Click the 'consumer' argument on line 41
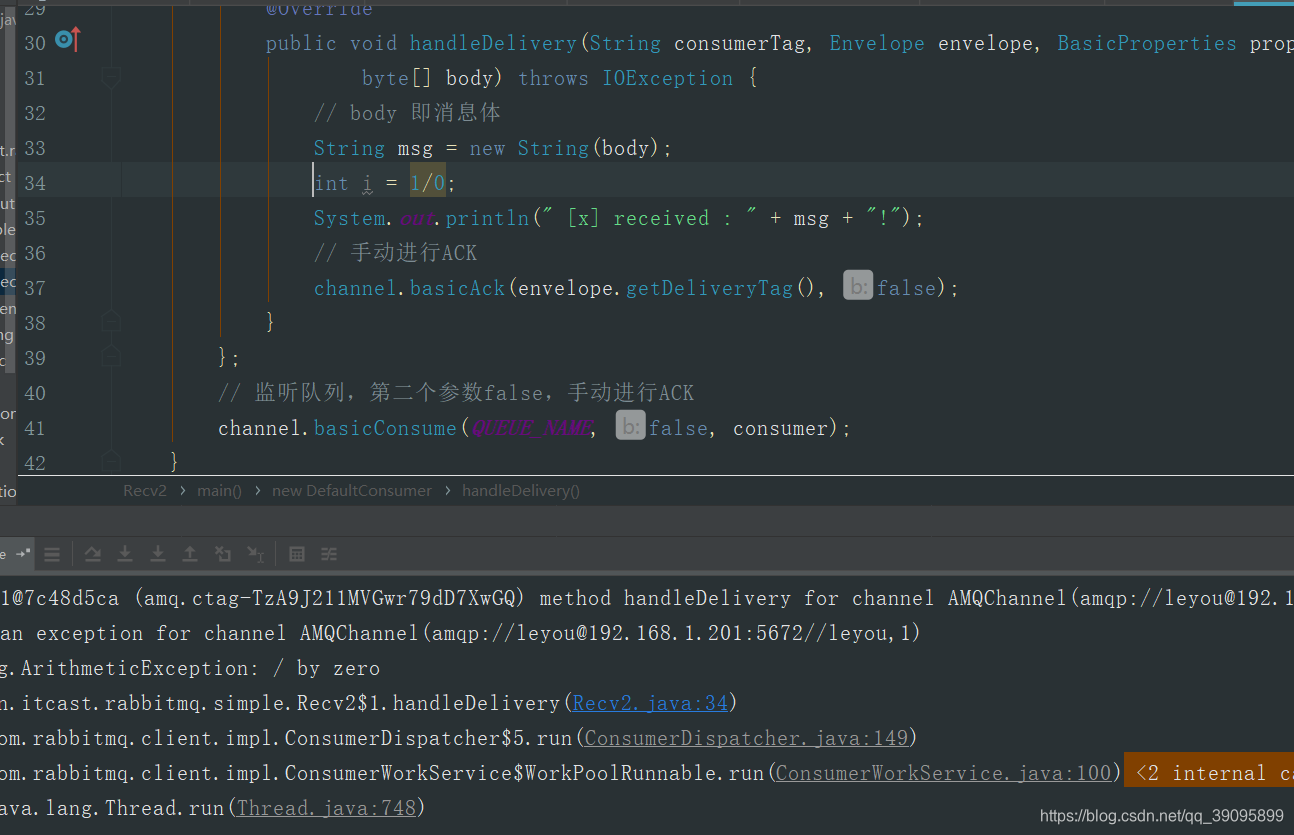Screen dimensions: 1294x835 click(780, 428)
